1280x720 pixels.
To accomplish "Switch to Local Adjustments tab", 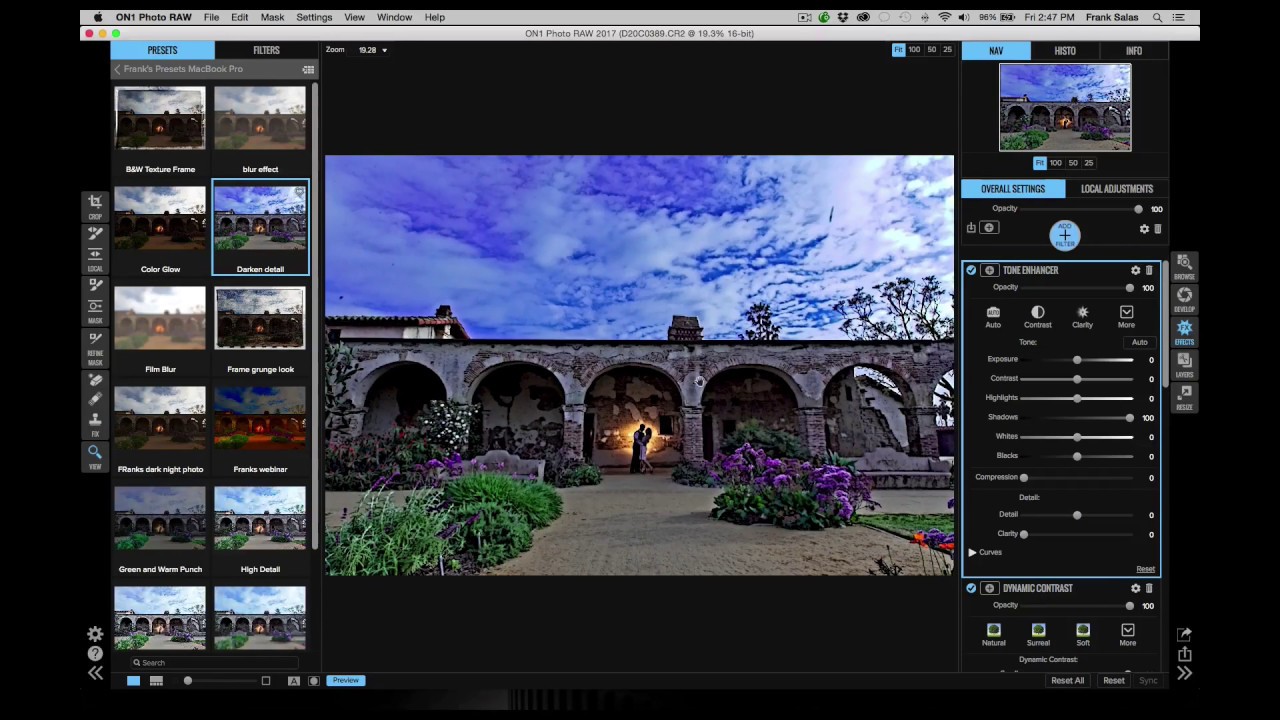I will point(1116,189).
